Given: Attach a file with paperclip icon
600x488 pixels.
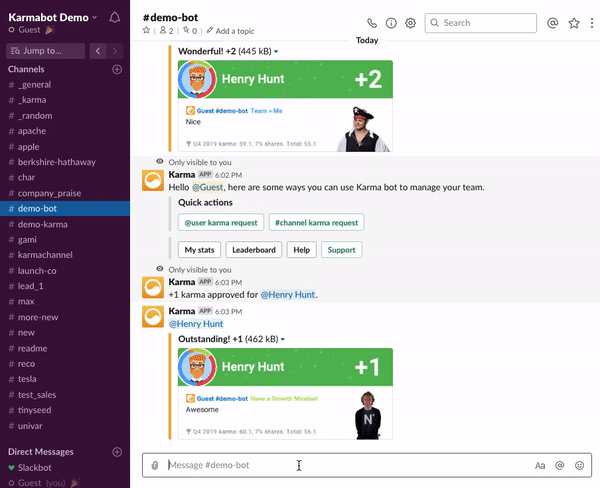Looking at the screenshot, I should [x=155, y=465].
